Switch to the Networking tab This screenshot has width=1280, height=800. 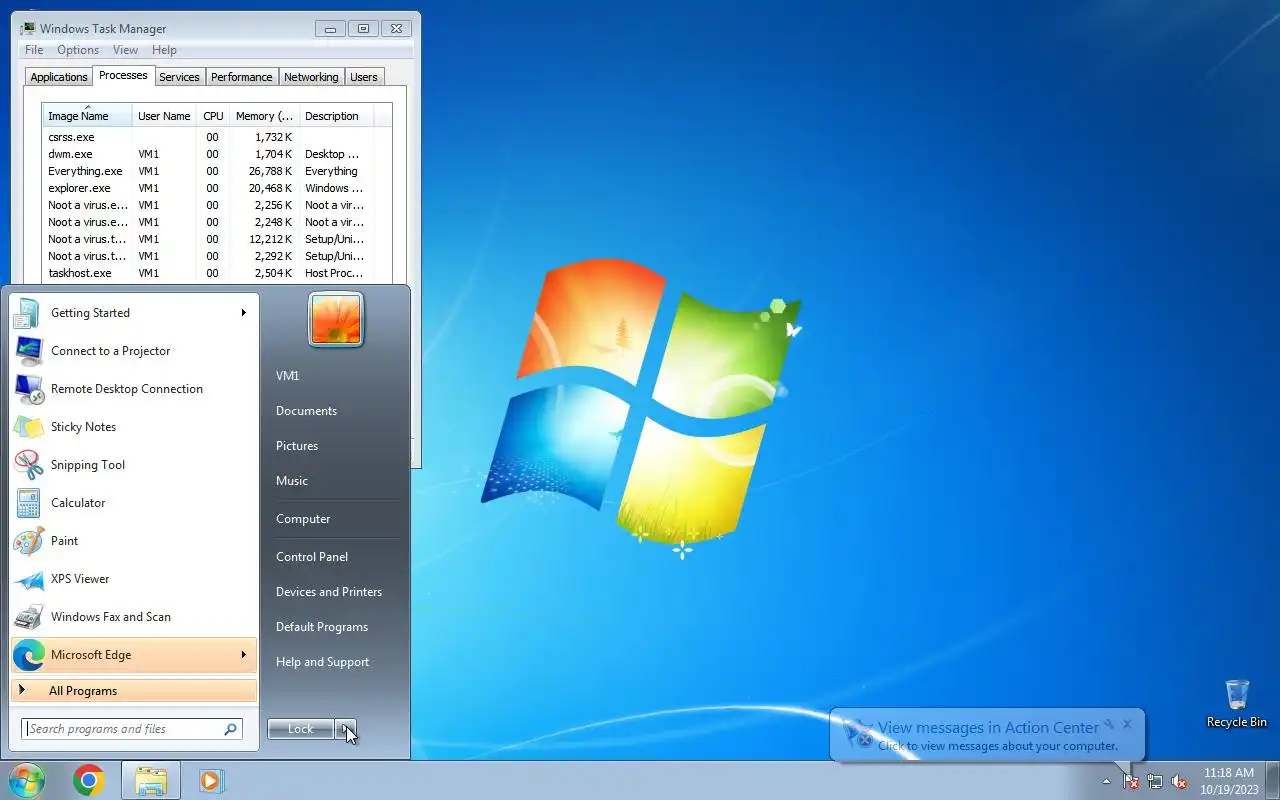click(311, 77)
